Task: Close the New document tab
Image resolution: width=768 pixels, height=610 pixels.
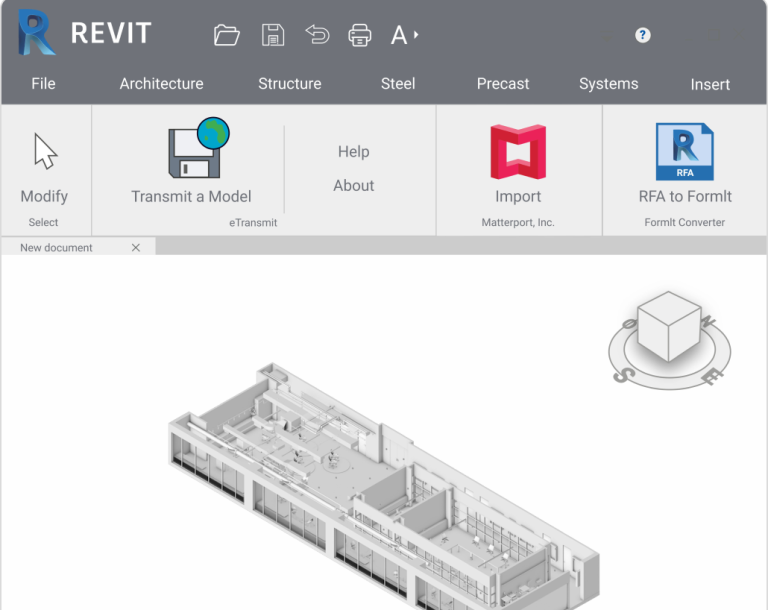Action: pyautogui.click(x=136, y=248)
